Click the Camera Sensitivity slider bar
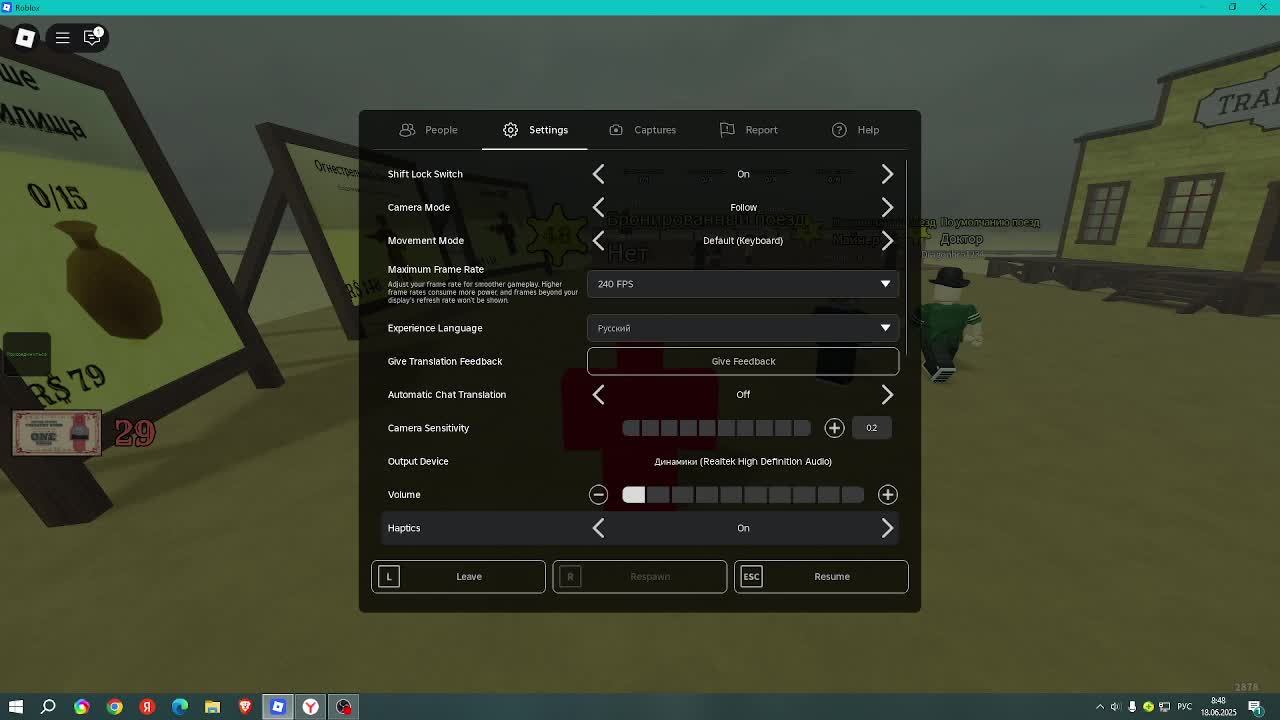 716,428
